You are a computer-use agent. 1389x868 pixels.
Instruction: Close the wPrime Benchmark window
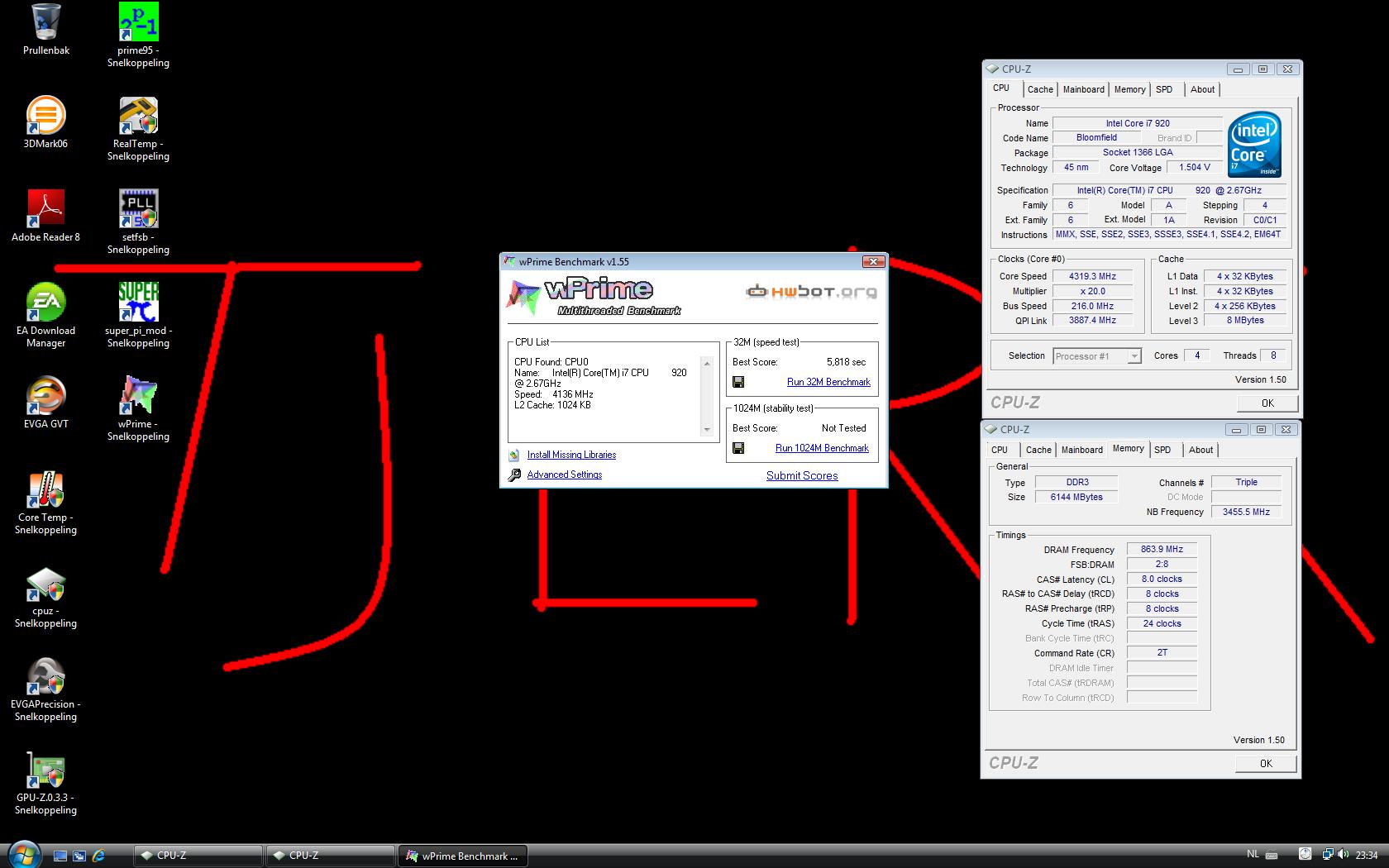(873, 261)
